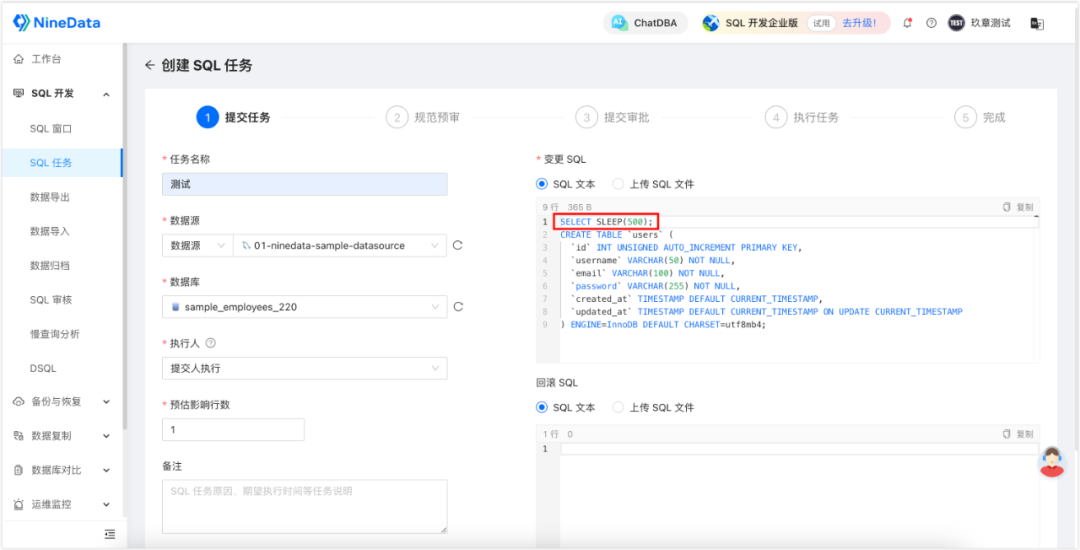
Task: Open the 01-ninedata-sample-datasource dropdown
Action: [x=340, y=245]
